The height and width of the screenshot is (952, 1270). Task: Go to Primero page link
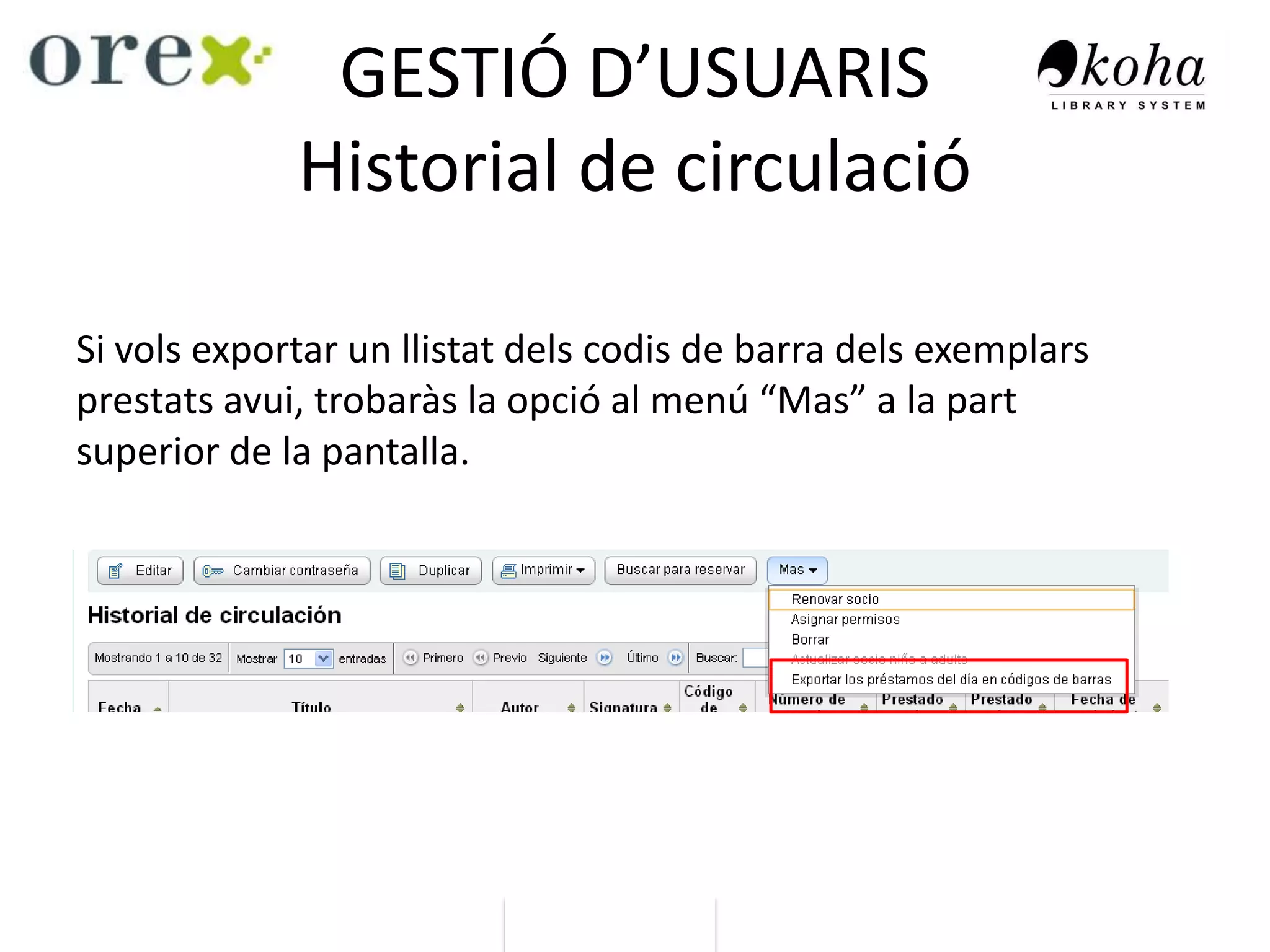443,658
